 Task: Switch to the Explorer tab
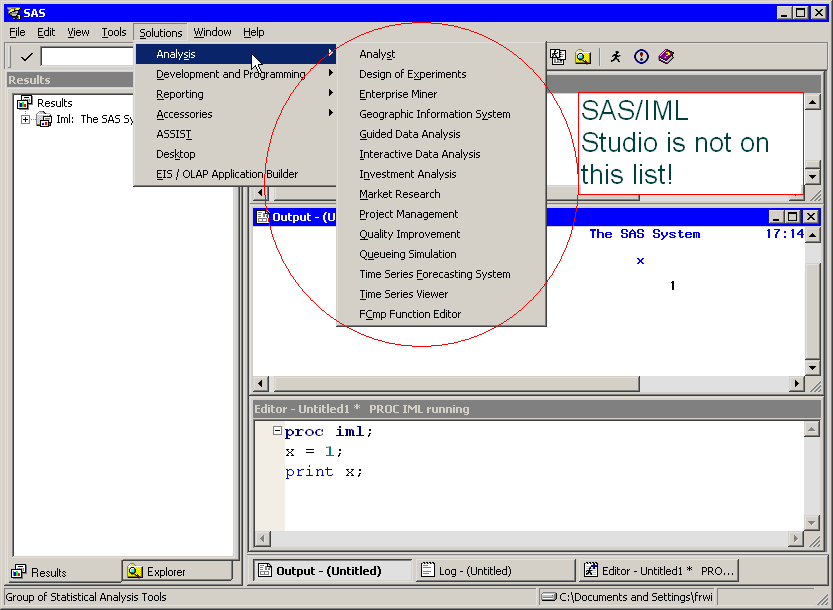pyautogui.click(x=177, y=571)
